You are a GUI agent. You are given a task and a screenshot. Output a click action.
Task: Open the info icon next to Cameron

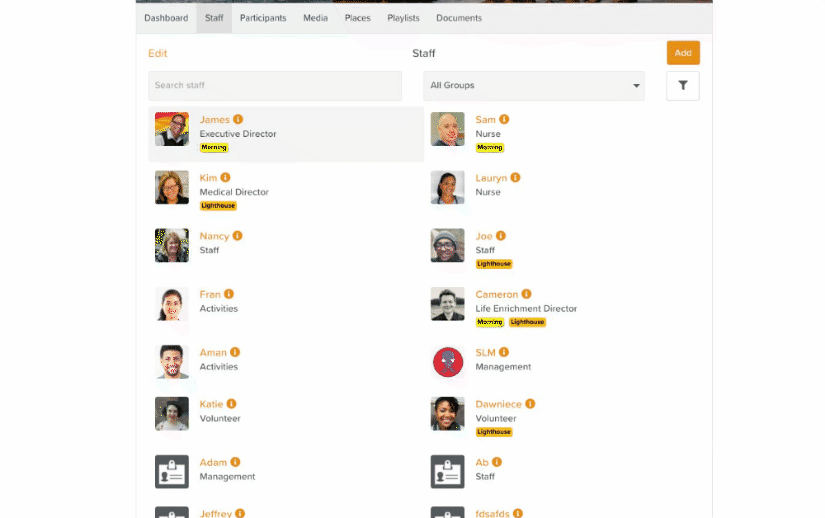pyautogui.click(x=526, y=294)
